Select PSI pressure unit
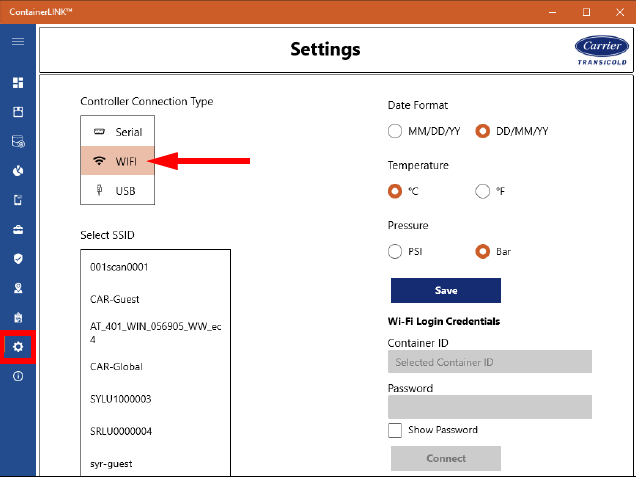Image resolution: width=636 pixels, height=477 pixels. point(395,251)
